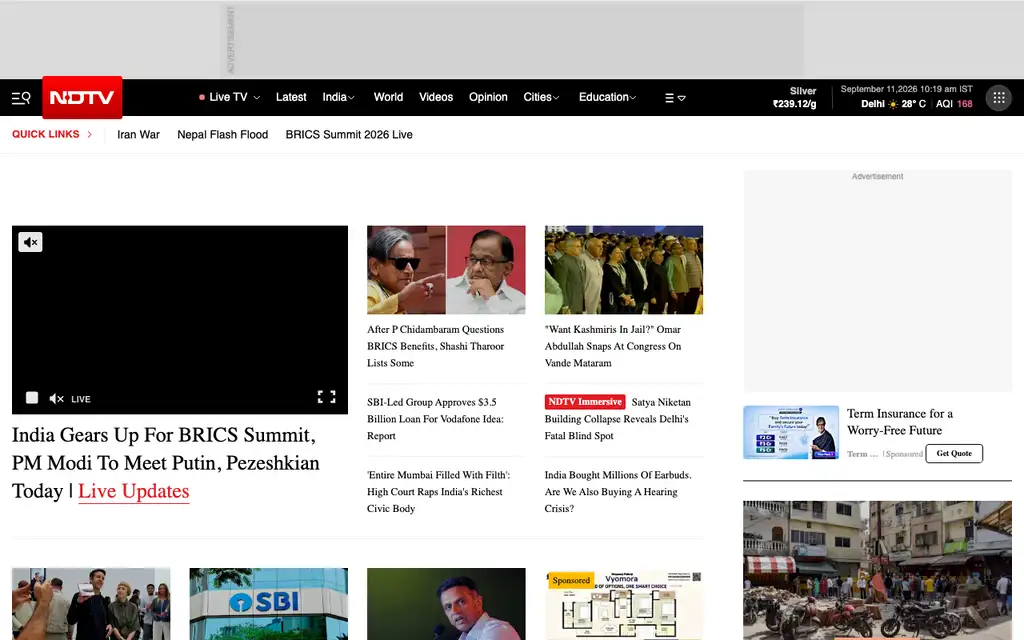Click the NDTV Immersive badge
The width and height of the screenshot is (1024, 640).
point(585,402)
